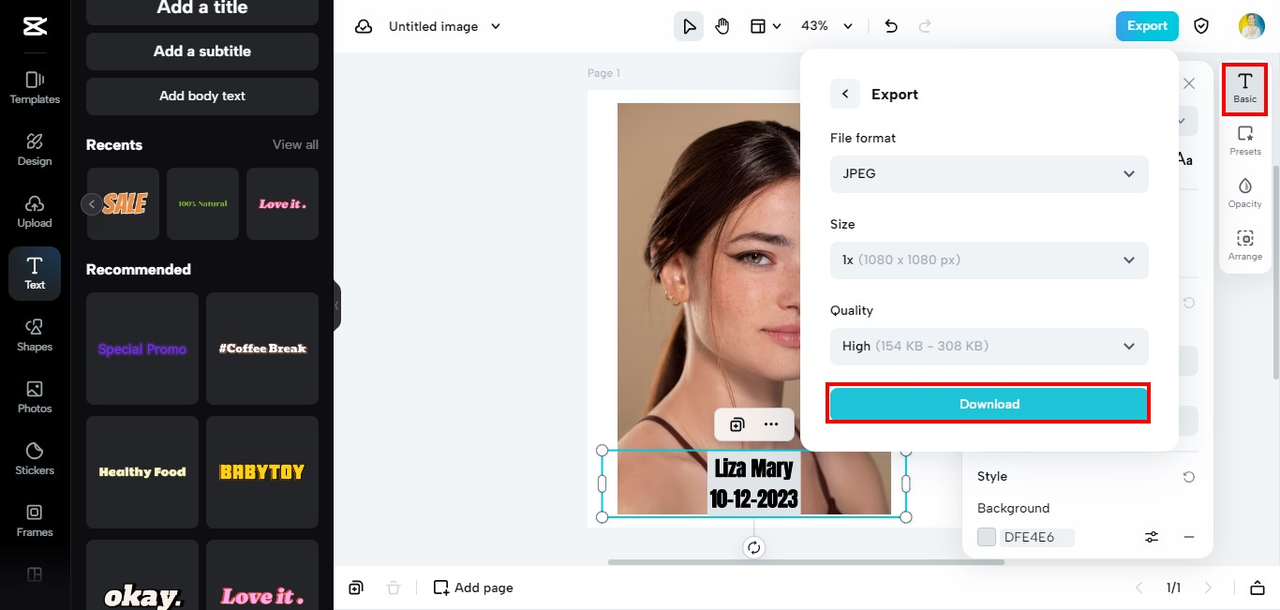1280x610 pixels.
Task: Open the Quality dropdown set to High
Action: pyautogui.click(x=988, y=346)
